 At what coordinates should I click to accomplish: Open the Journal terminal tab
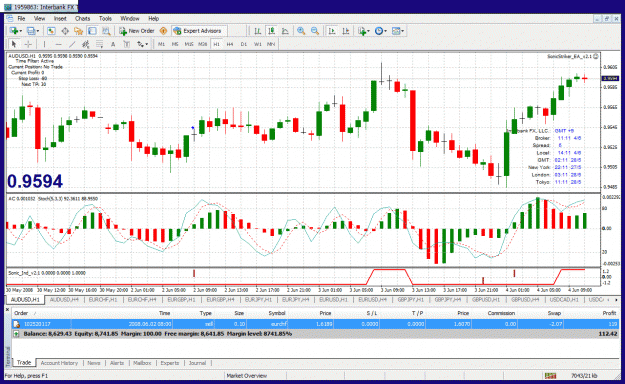(x=197, y=363)
